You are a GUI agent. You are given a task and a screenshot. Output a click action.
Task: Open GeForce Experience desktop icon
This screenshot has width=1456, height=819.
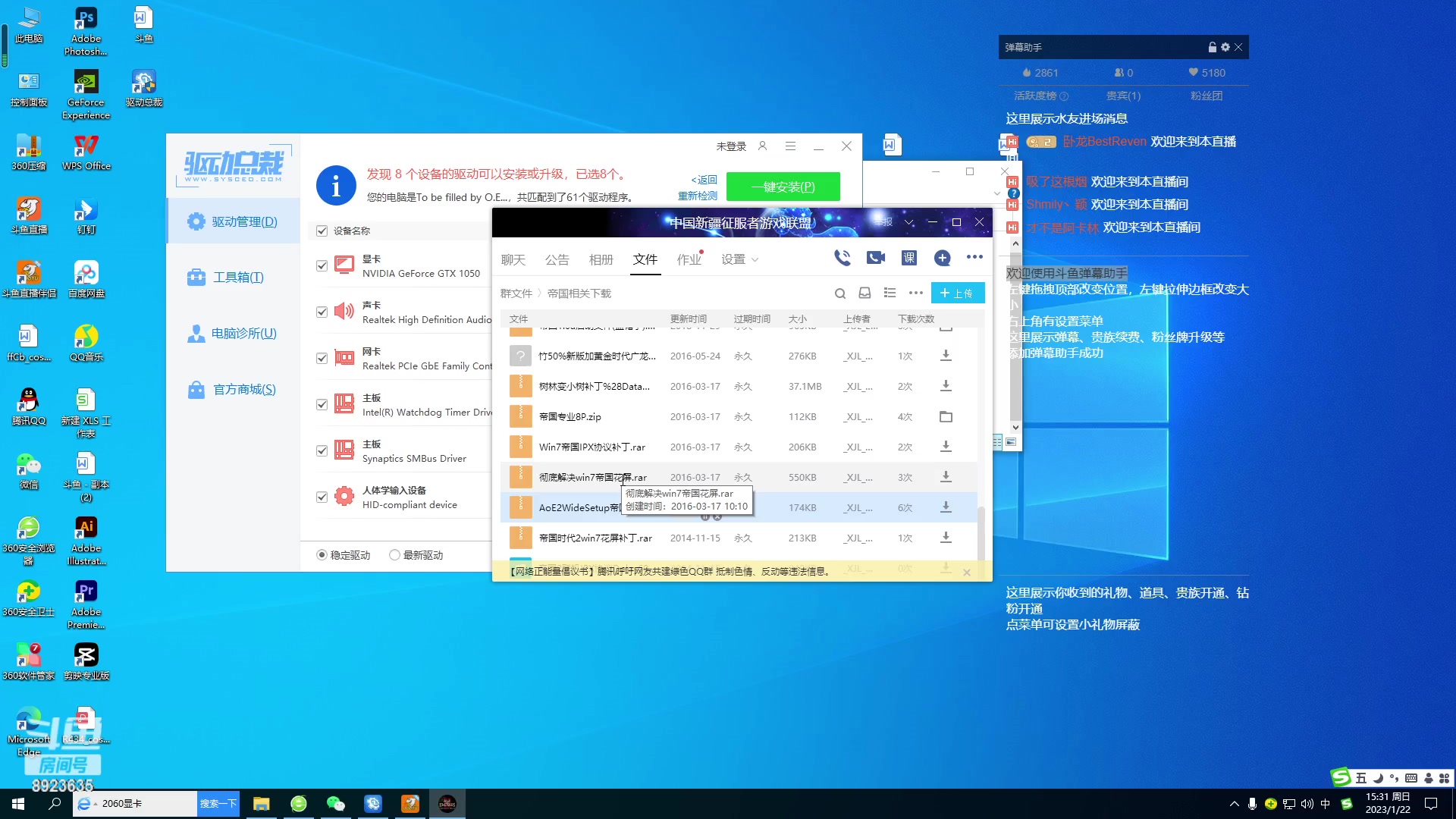click(x=86, y=95)
